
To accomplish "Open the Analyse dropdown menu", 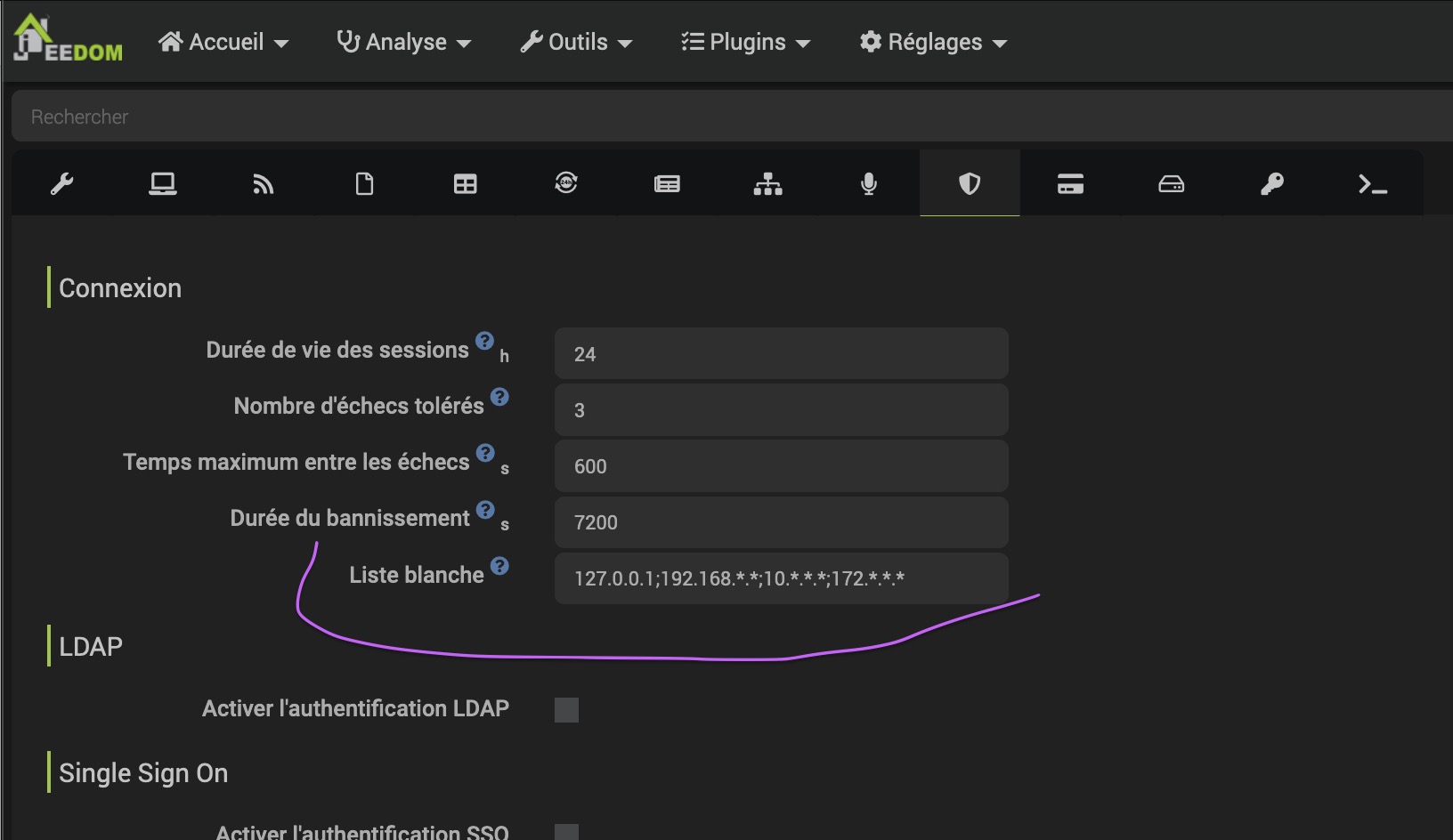I will (x=403, y=42).
